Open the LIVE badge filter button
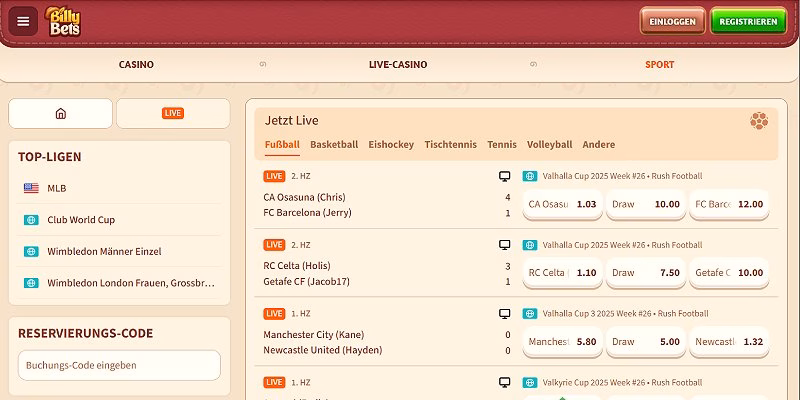 pos(173,113)
